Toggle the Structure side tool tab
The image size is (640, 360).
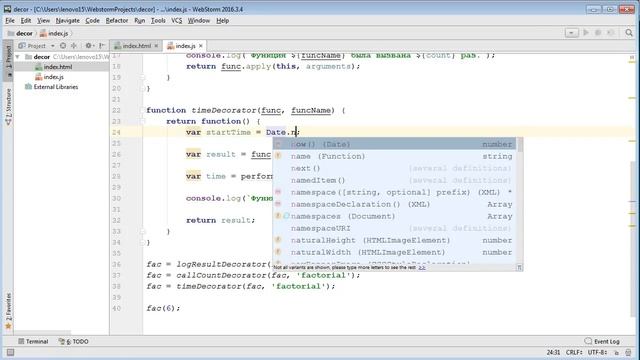(8, 106)
